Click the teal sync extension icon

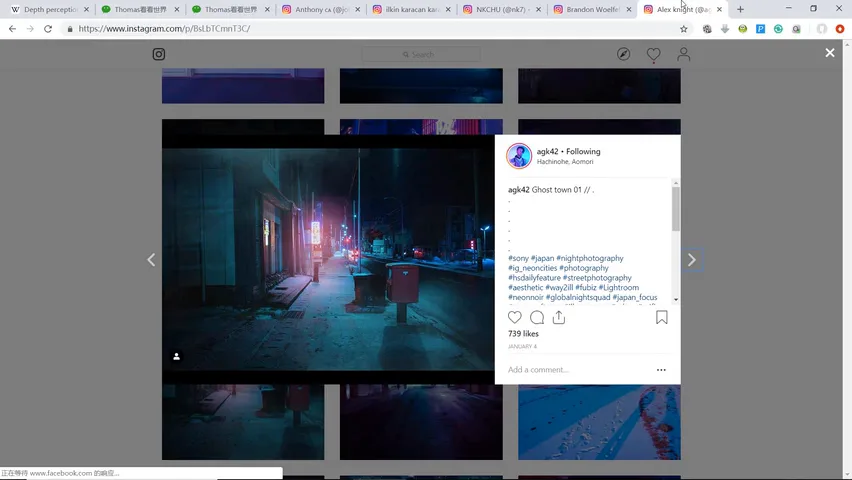tap(778, 29)
